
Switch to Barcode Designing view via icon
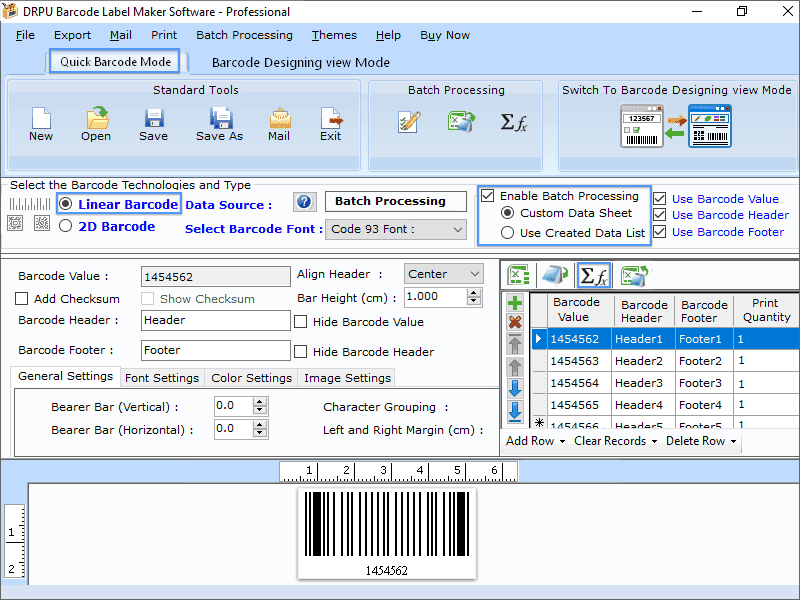pyautogui.click(x=676, y=126)
